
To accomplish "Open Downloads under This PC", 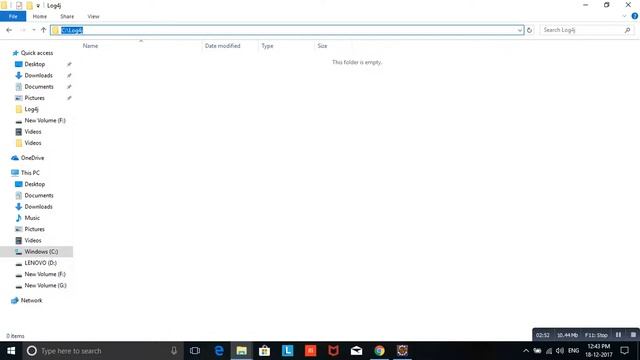I will pyautogui.click(x=38, y=207).
